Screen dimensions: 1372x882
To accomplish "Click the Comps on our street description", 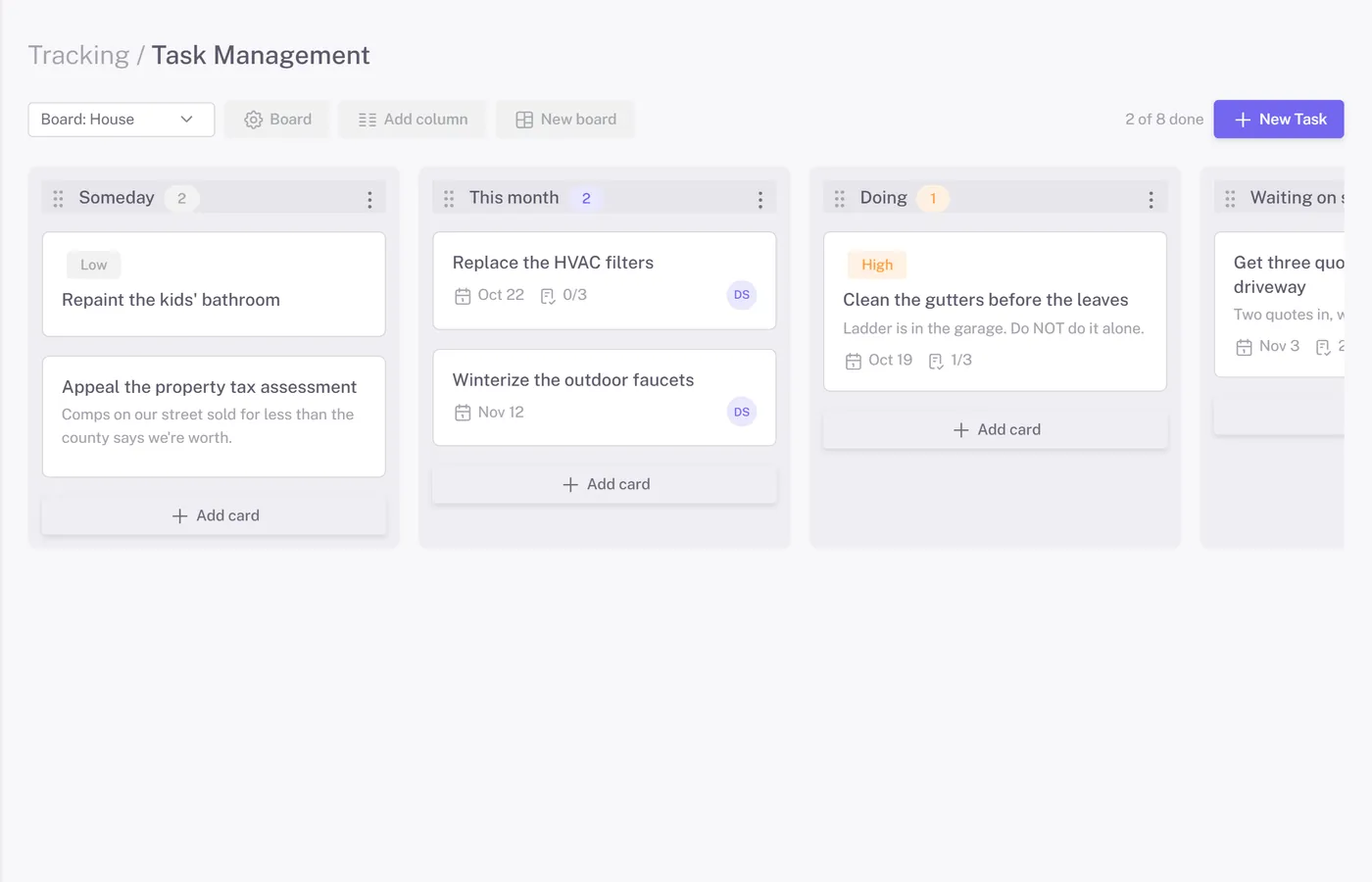I will click(x=208, y=426).
